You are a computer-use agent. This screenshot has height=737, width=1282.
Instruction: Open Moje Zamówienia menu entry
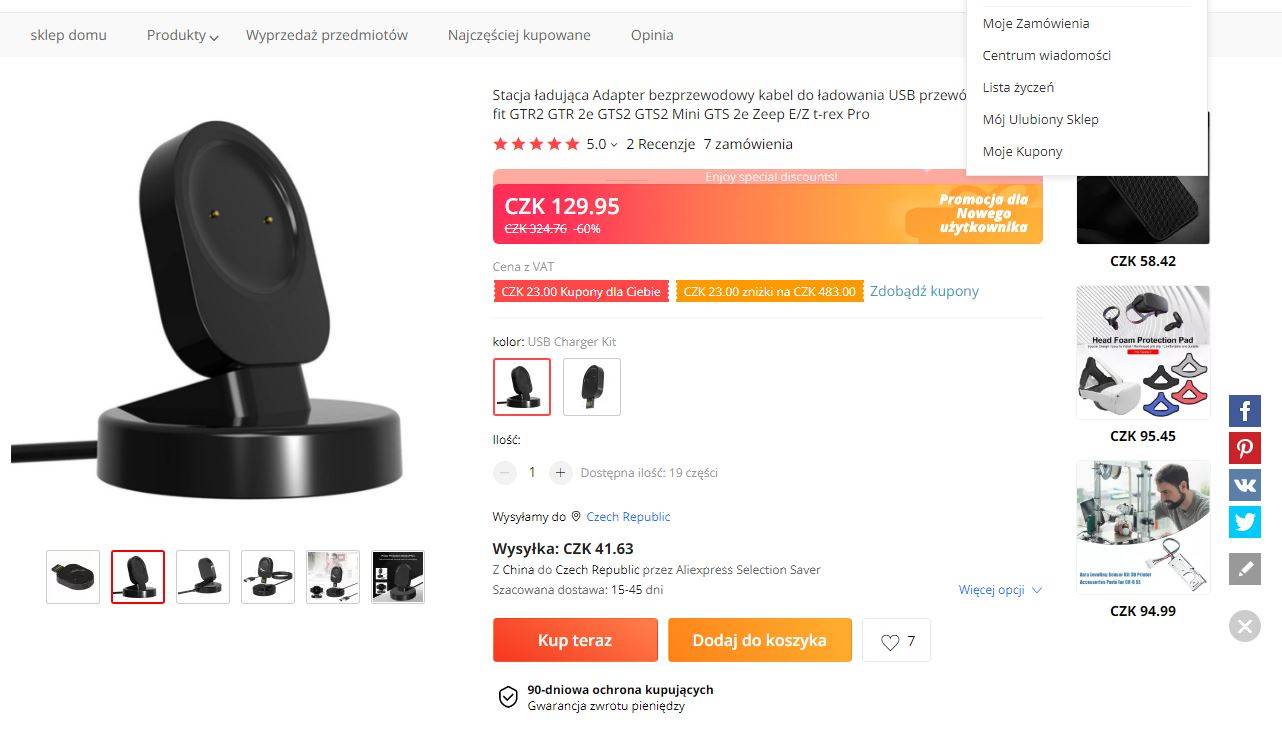tap(1036, 23)
